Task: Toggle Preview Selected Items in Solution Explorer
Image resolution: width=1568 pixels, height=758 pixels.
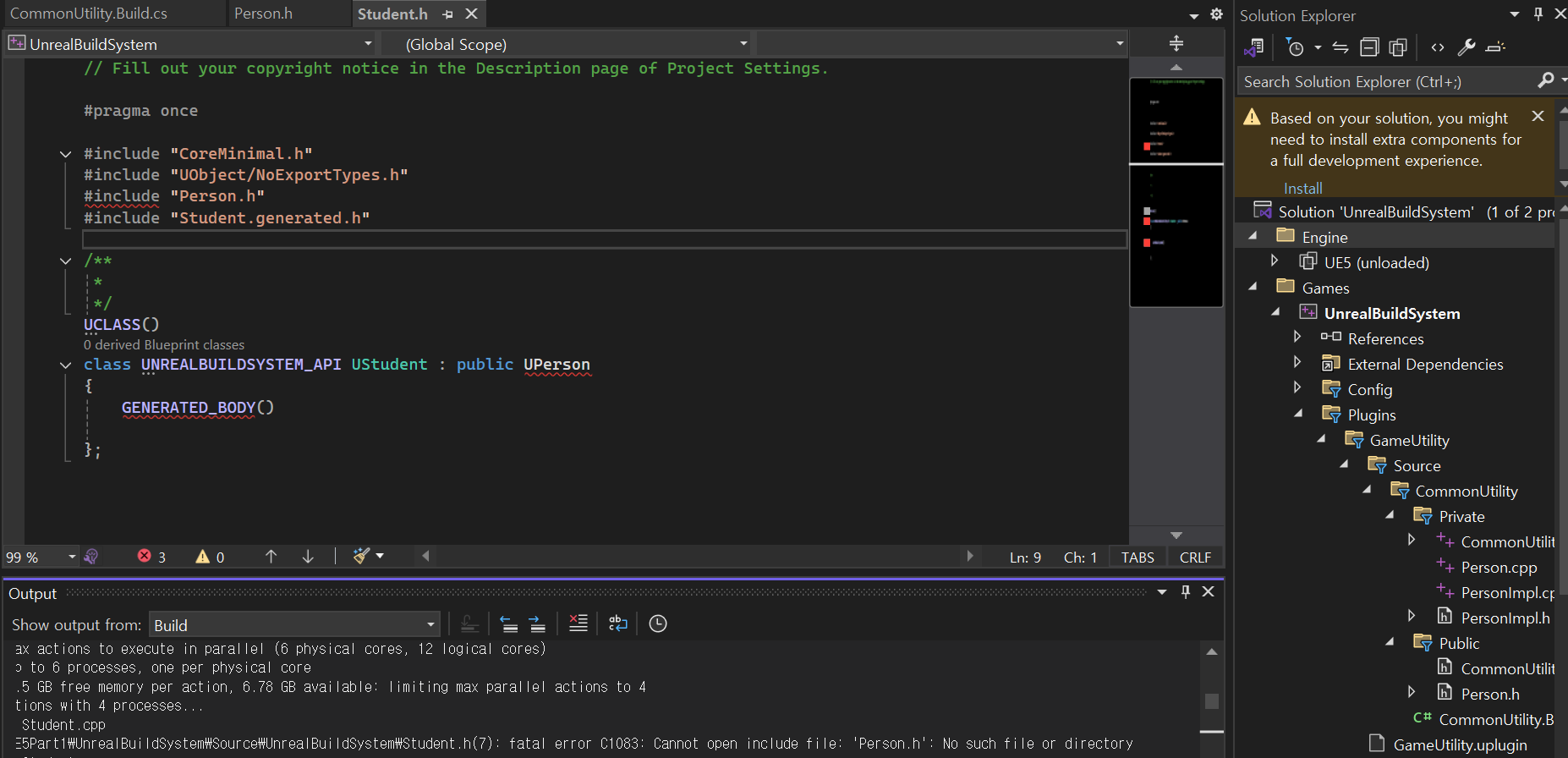Action: (x=1495, y=47)
